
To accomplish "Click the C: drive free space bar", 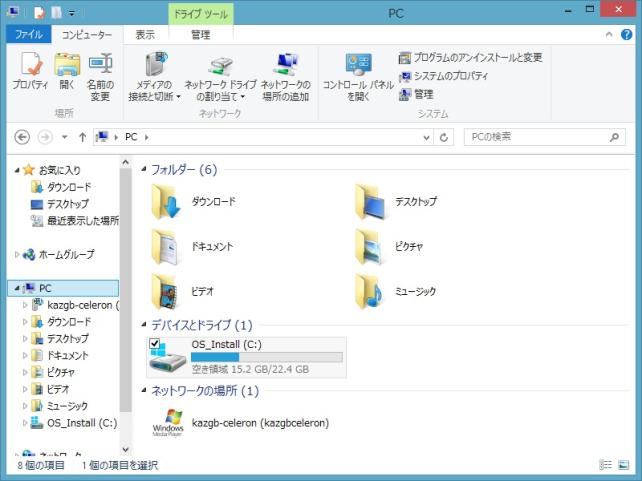I will coord(267,357).
